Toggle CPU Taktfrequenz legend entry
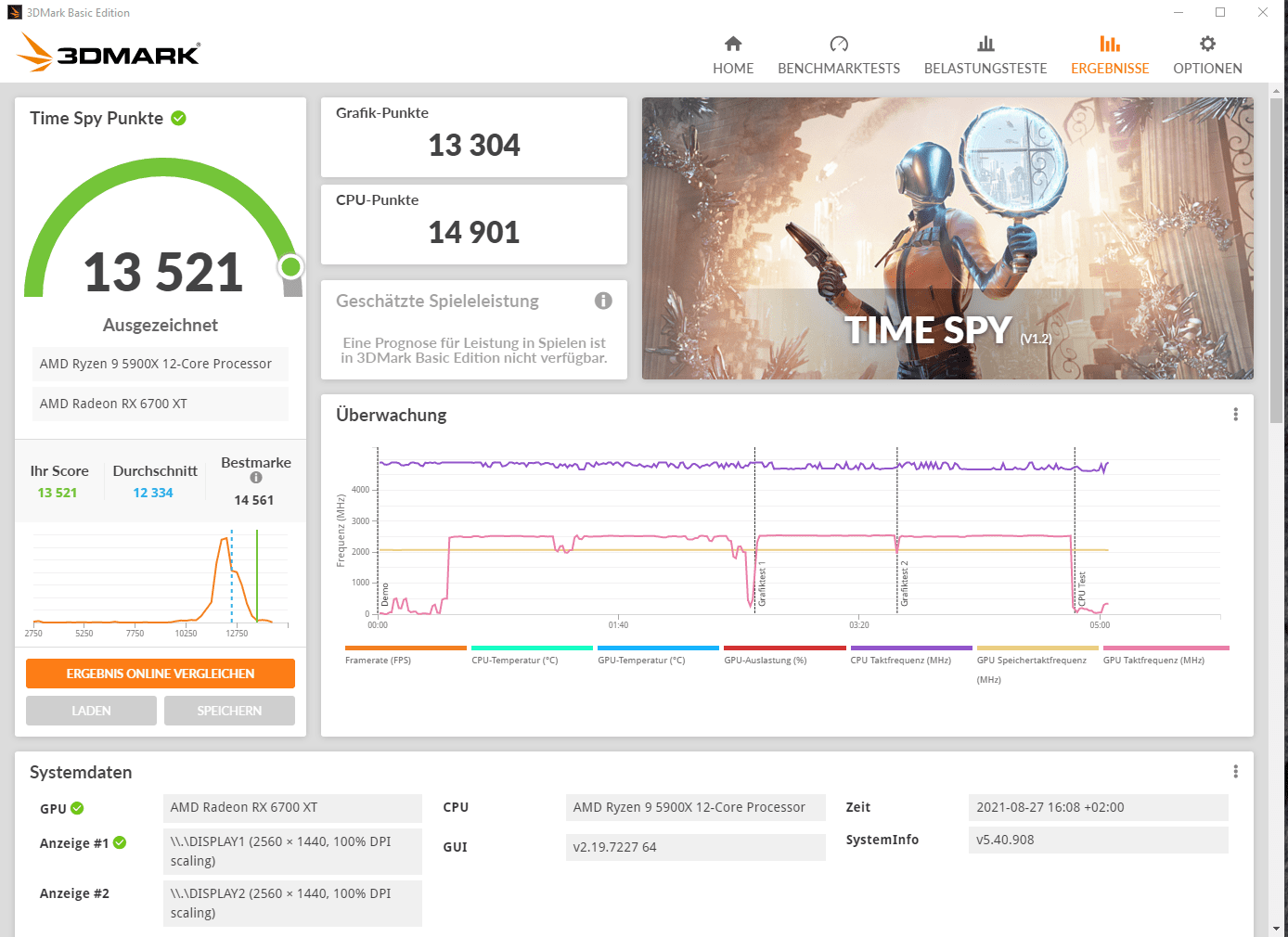 click(x=911, y=655)
